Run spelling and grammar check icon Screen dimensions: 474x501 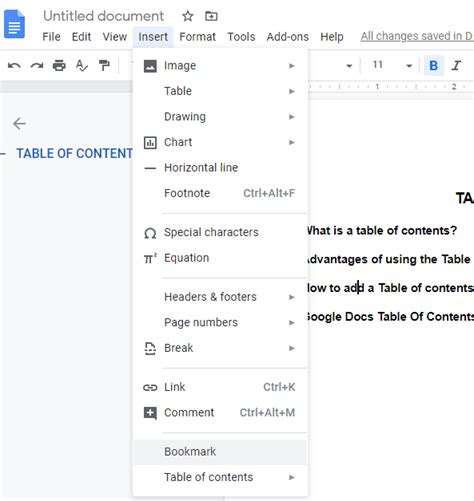pos(82,66)
